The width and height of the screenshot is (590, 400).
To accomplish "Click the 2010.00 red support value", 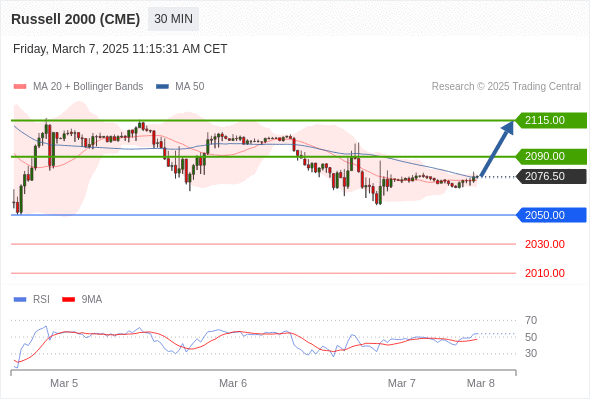I will pyautogui.click(x=545, y=273).
